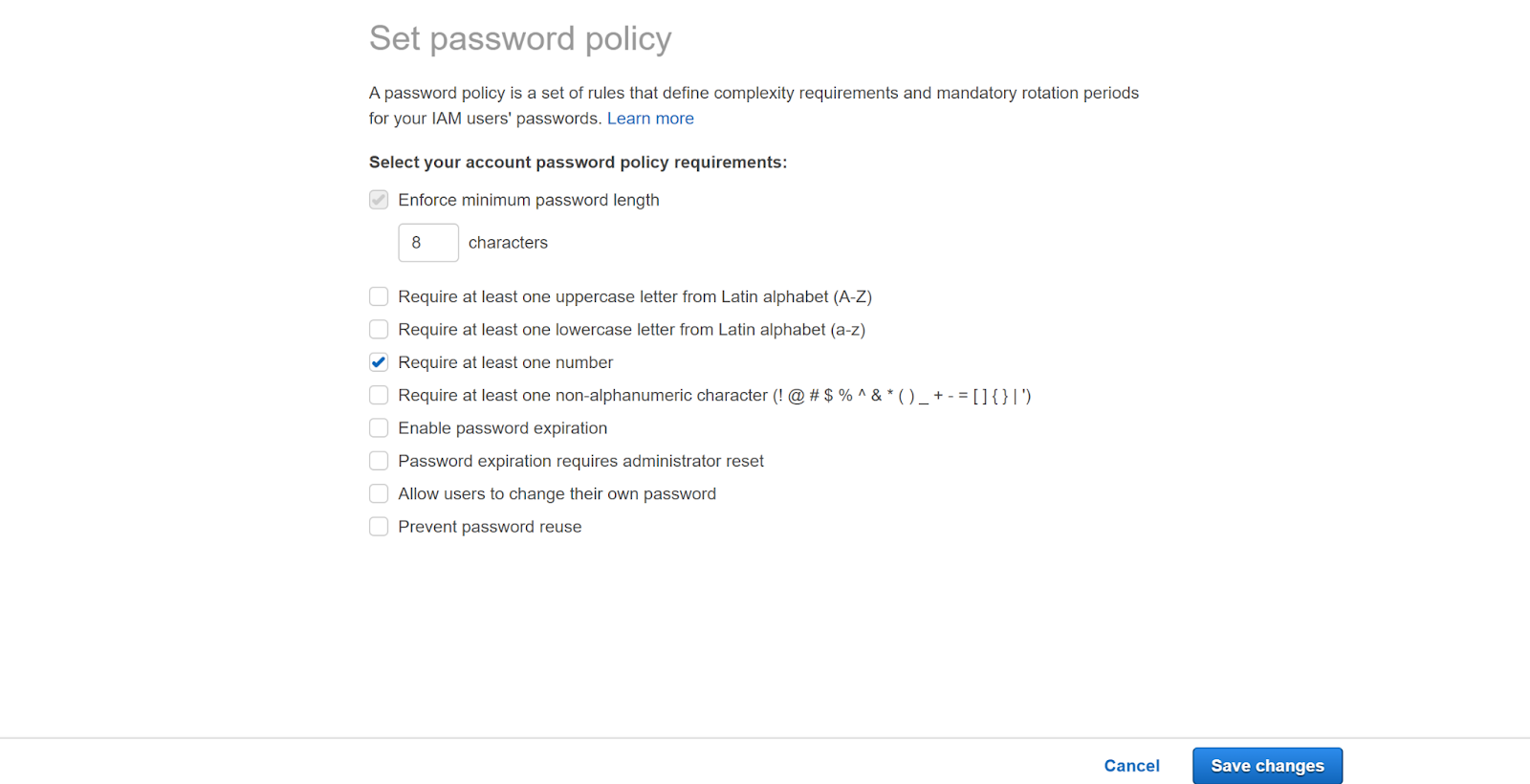Open the Learn more link
This screenshot has height=784, width=1530.
click(650, 119)
